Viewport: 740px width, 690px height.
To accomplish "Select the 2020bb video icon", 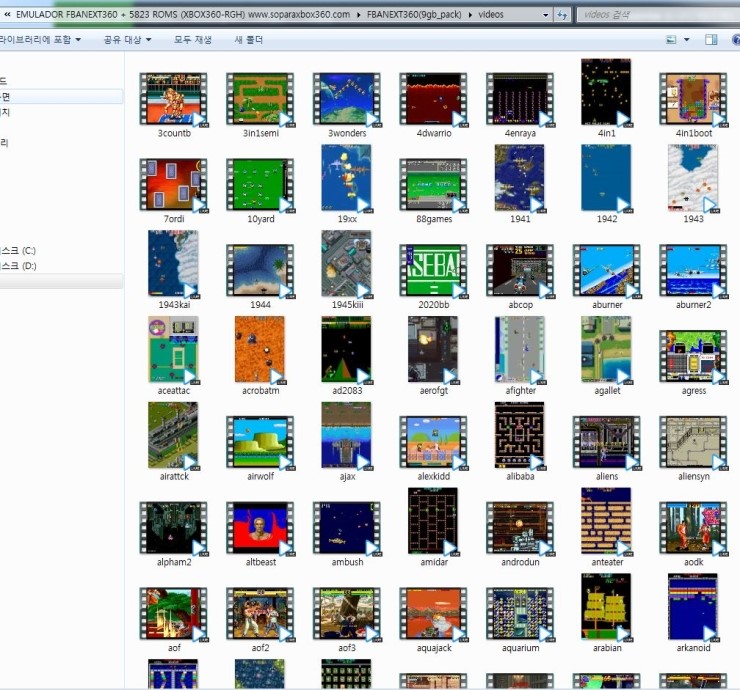I will (x=433, y=271).
